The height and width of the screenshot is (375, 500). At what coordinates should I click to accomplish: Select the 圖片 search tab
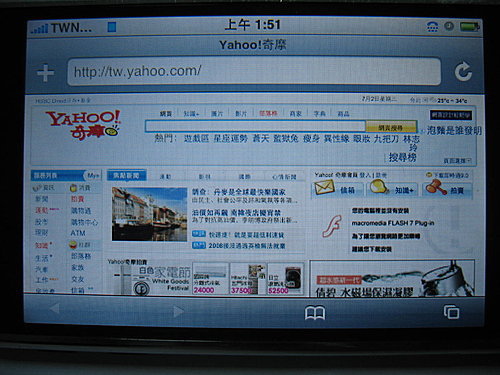(x=217, y=114)
